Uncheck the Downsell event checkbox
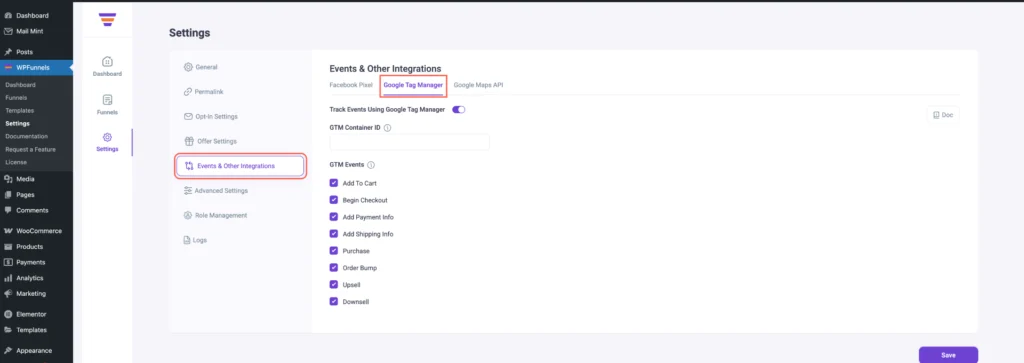Viewport: 1024px width, 363px height. pyautogui.click(x=334, y=302)
